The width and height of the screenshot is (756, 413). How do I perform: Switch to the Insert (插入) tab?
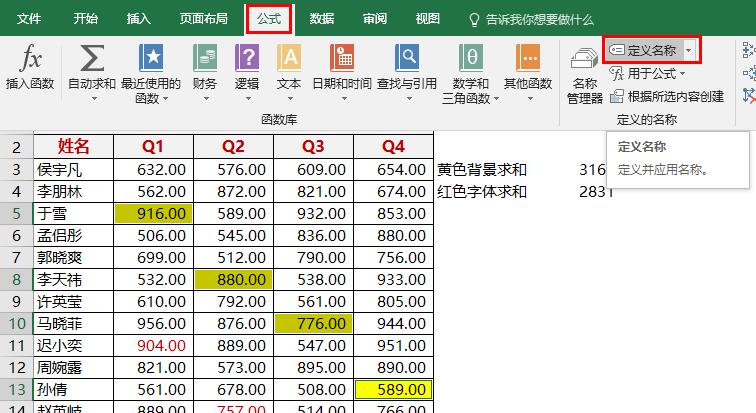(x=139, y=19)
